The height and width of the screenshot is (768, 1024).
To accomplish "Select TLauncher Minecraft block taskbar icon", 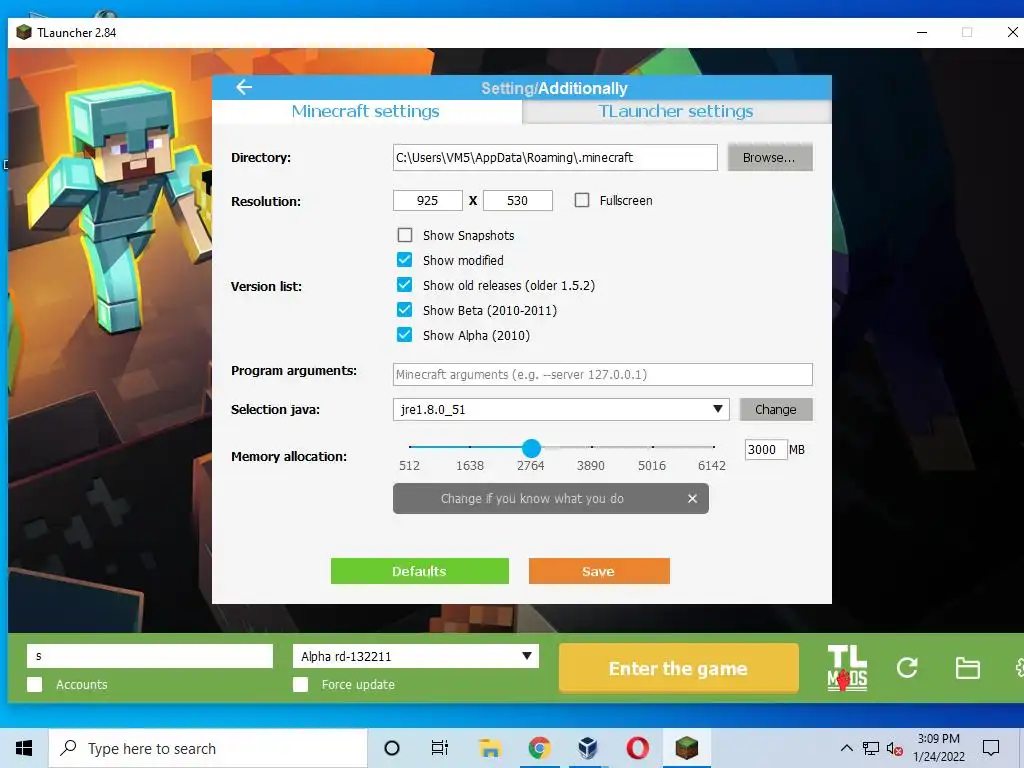I will coord(686,748).
